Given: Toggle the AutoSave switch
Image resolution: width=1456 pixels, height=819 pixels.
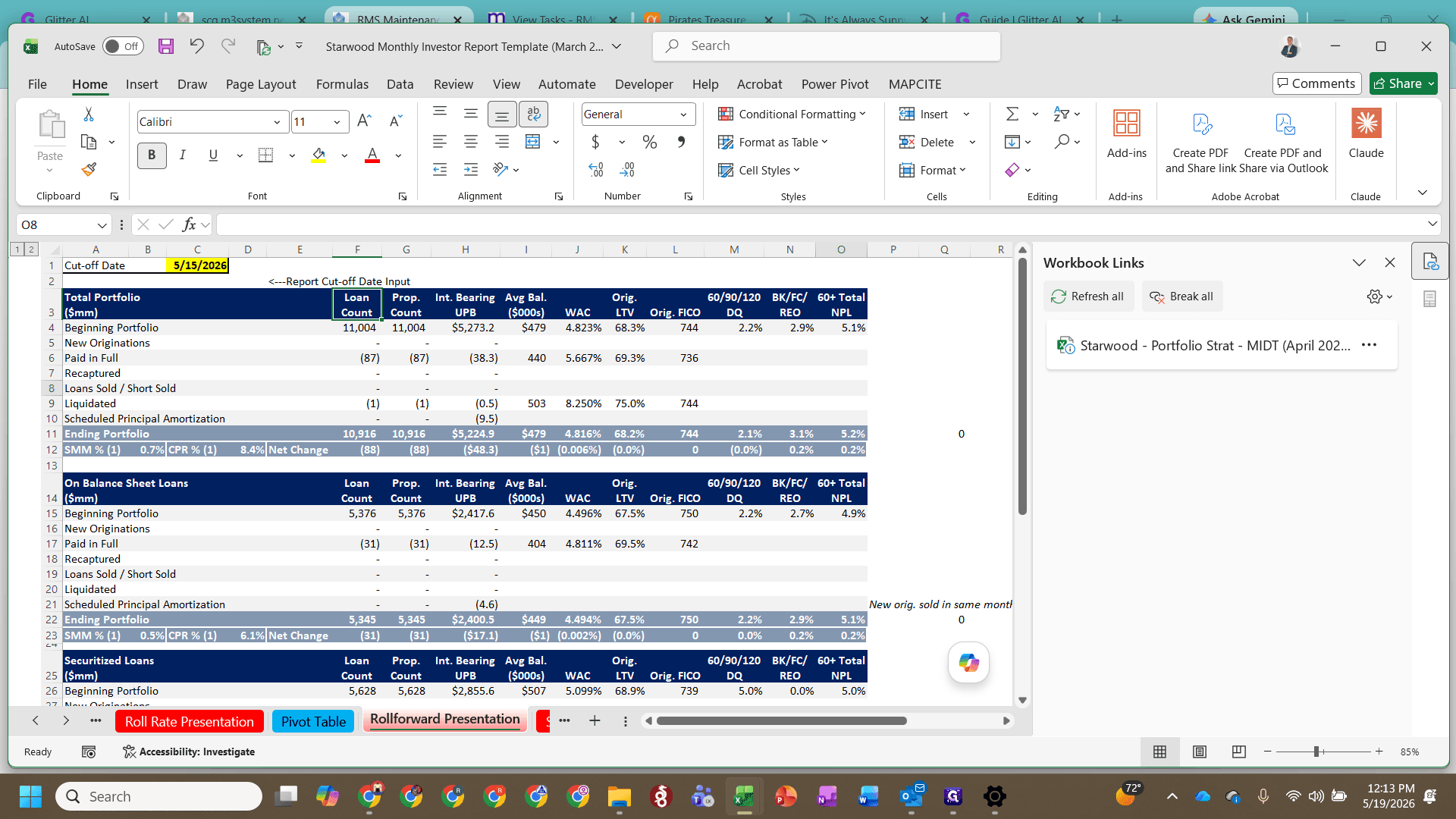Looking at the screenshot, I should (123, 46).
